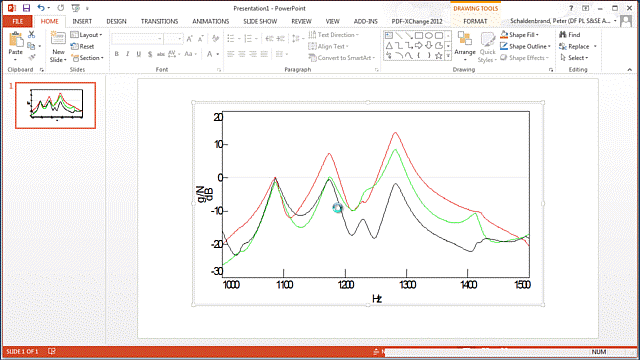This screenshot has width=640, height=360.
Task: Click the Redo/Repeat icon
Action: [x=60, y=8]
